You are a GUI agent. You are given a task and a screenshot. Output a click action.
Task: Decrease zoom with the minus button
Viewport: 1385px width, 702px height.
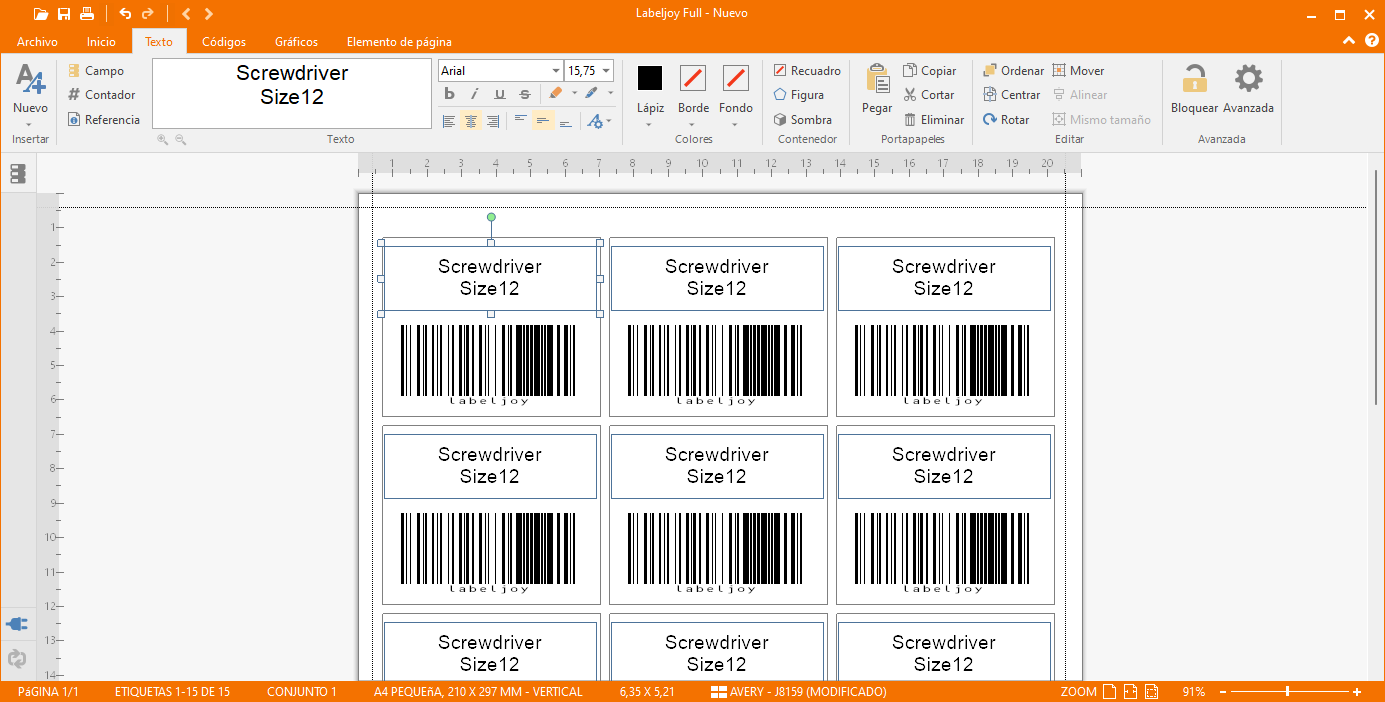[1222, 692]
